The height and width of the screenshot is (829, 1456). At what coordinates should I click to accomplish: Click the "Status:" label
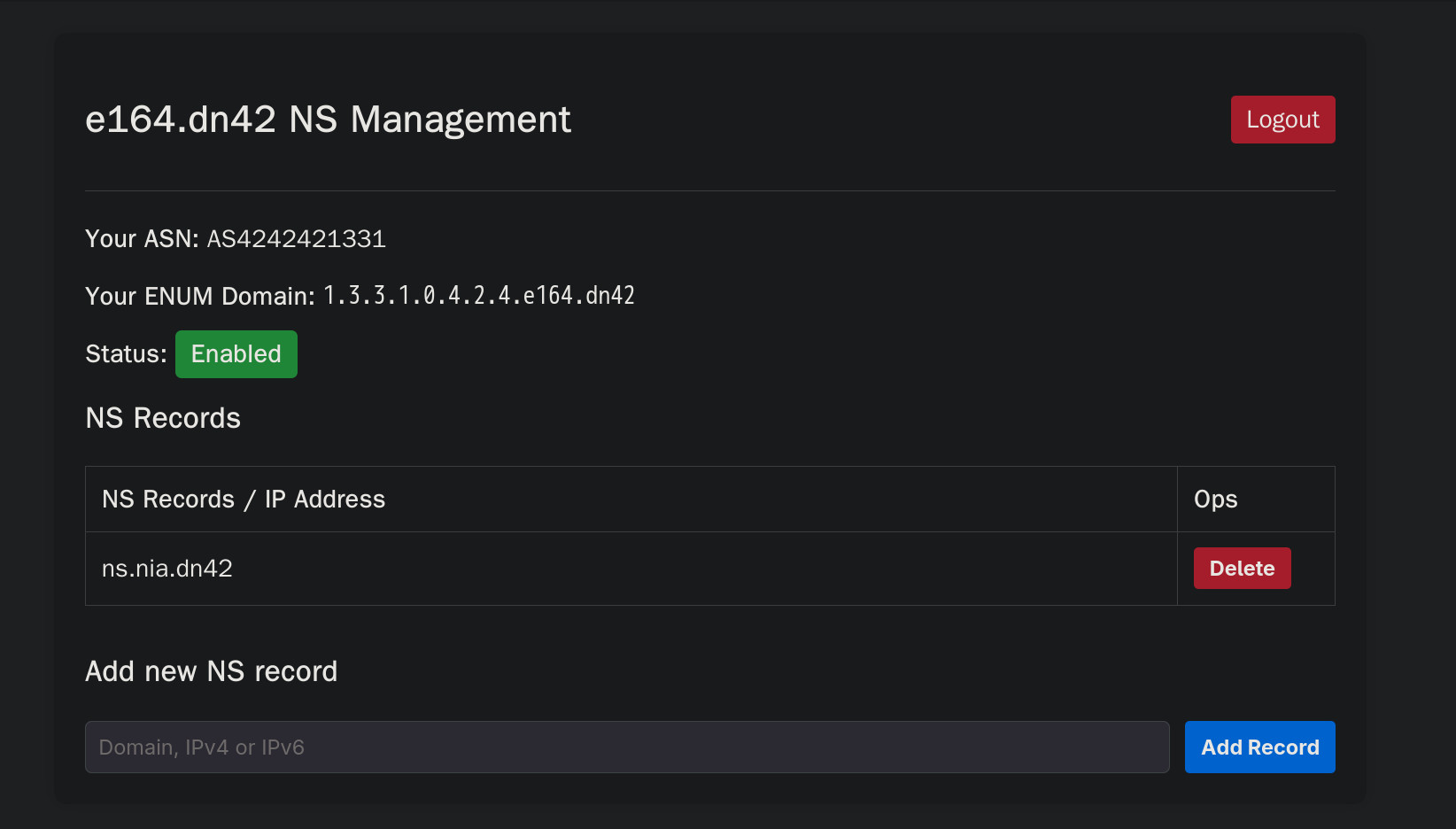pyautogui.click(x=126, y=354)
